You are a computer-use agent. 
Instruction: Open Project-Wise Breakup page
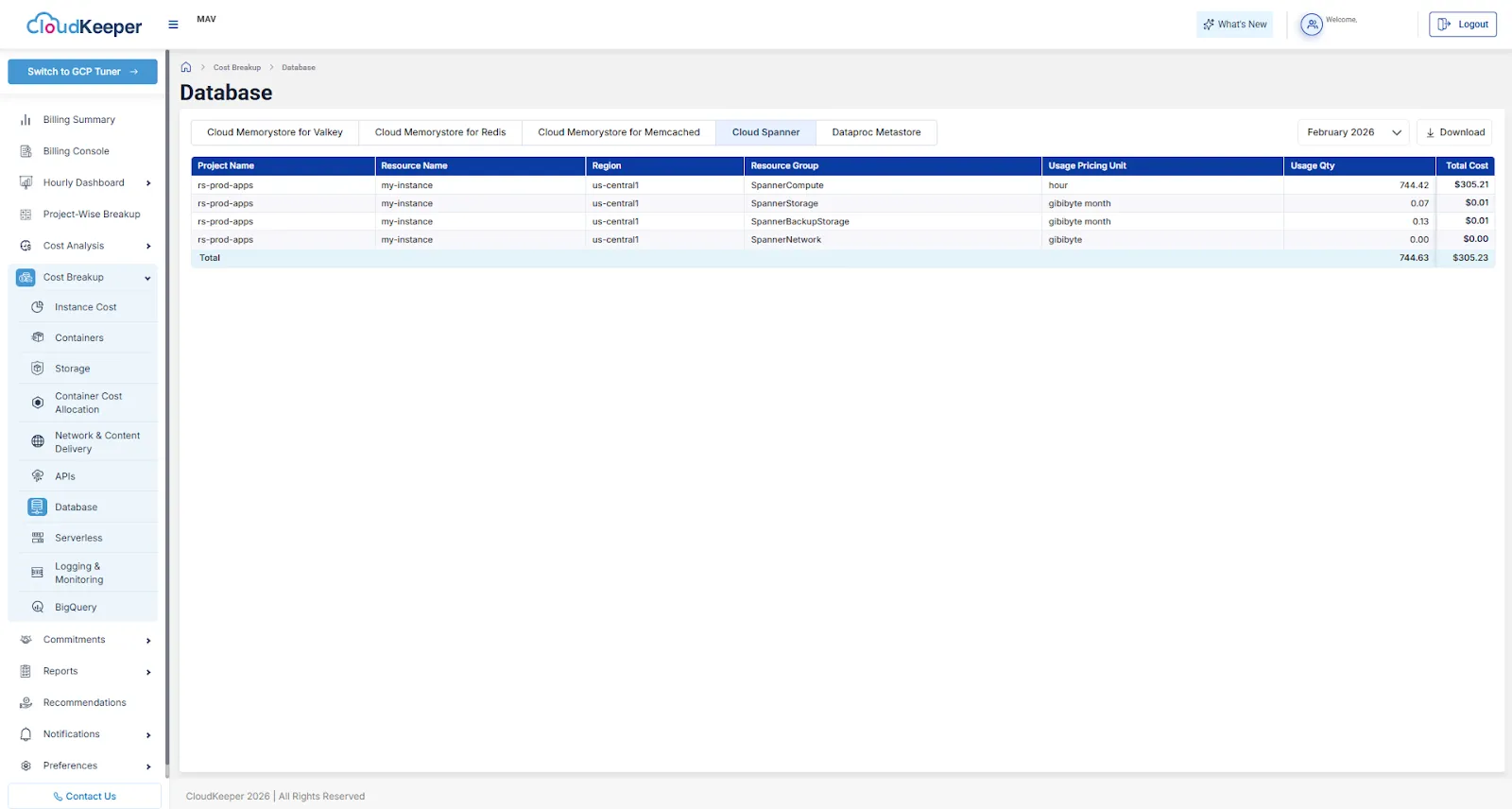pyautogui.click(x=92, y=215)
